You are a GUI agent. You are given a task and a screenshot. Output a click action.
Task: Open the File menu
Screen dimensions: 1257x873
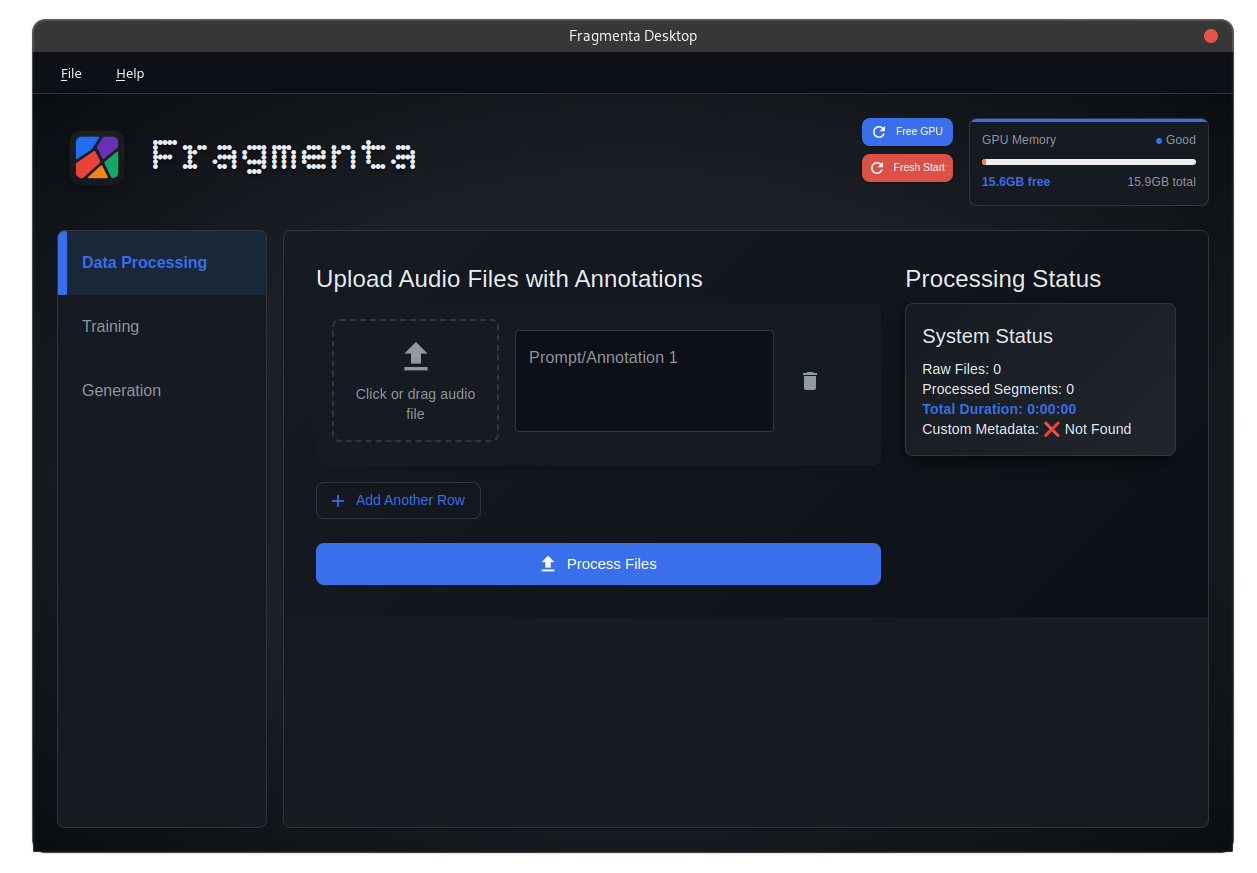[x=70, y=73]
